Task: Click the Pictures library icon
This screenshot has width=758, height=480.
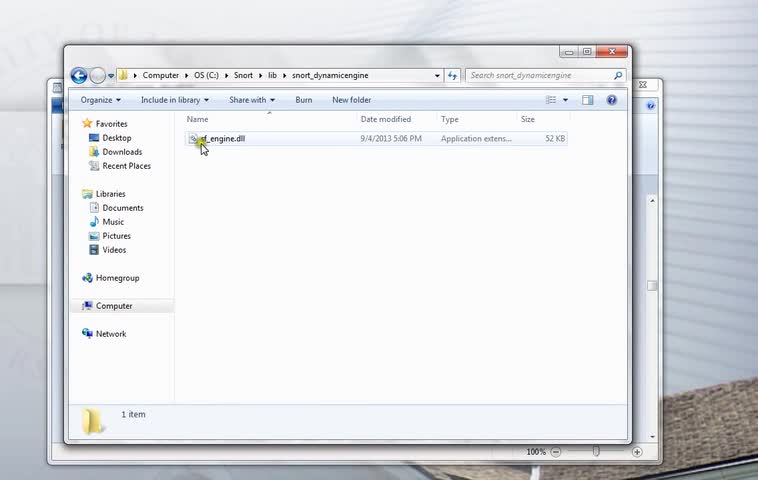Action: pyautogui.click(x=94, y=236)
